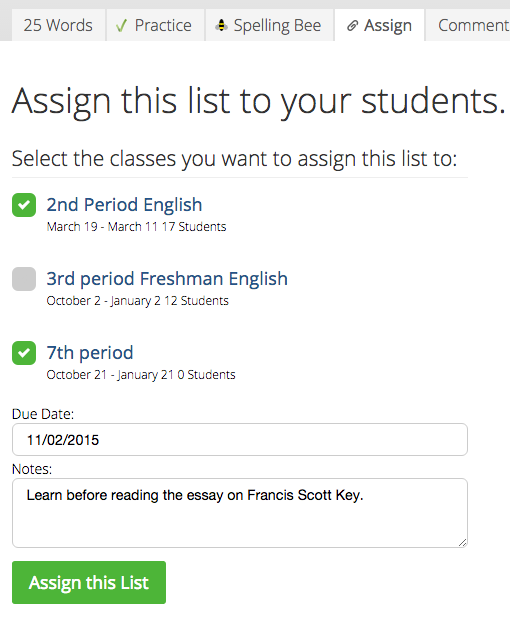Click the Due Date label
This screenshot has width=510, height=619.
[43, 414]
